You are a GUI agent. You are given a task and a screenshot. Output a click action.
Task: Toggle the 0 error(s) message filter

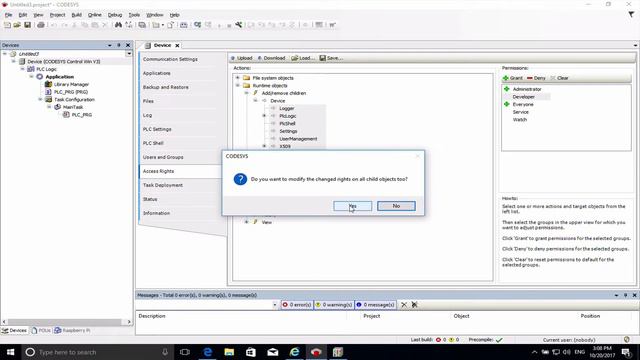click(x=297, y=305)
